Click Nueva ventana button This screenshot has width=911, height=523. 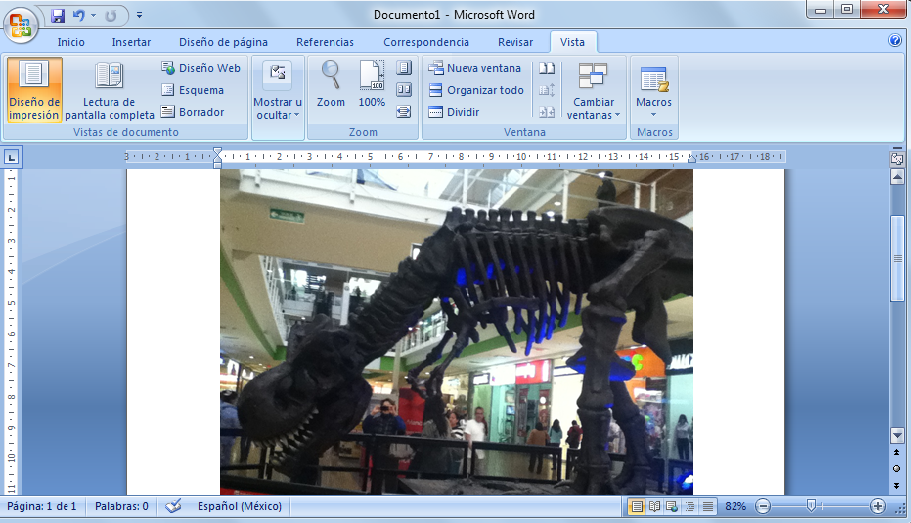(475, 68)
